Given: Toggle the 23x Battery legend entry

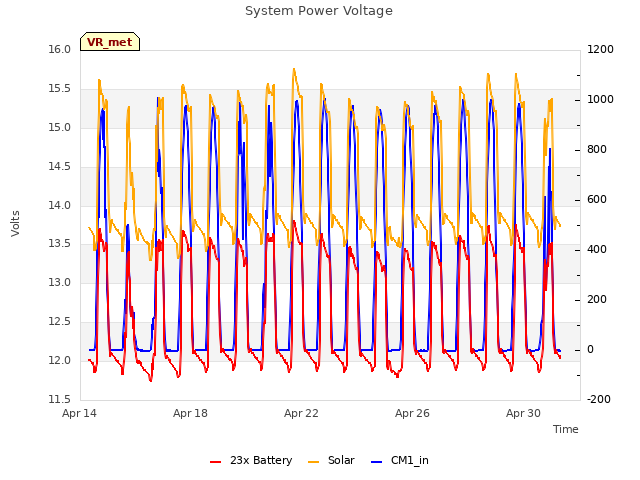Looking at the screenshot, I should (x=251, y=460).
